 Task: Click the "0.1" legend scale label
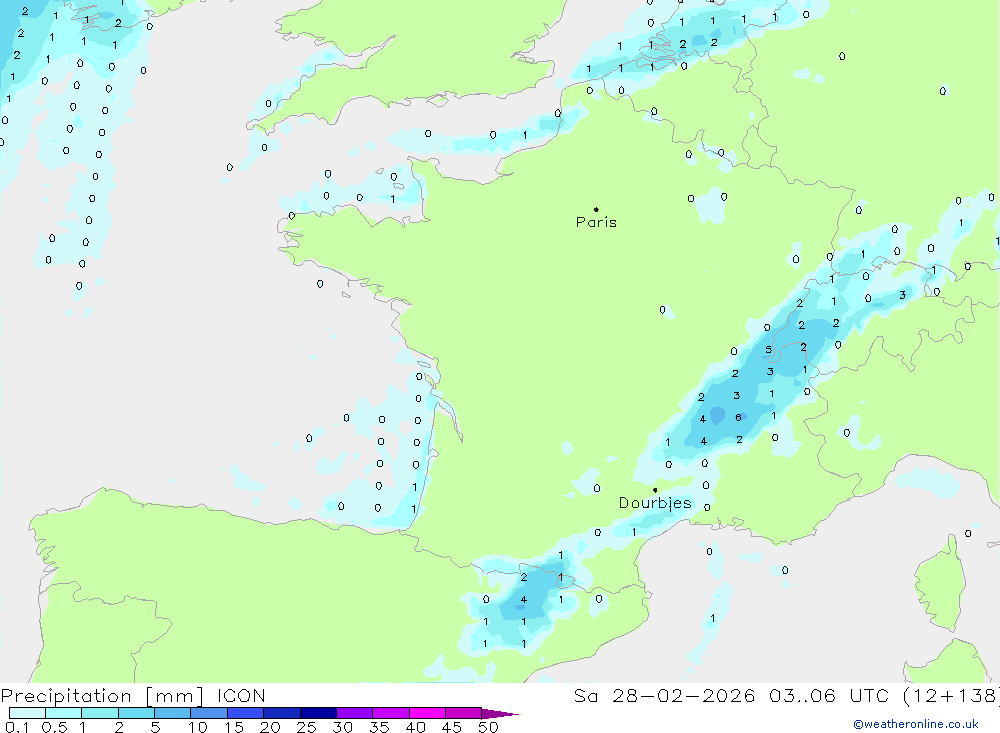pos(17,727)
